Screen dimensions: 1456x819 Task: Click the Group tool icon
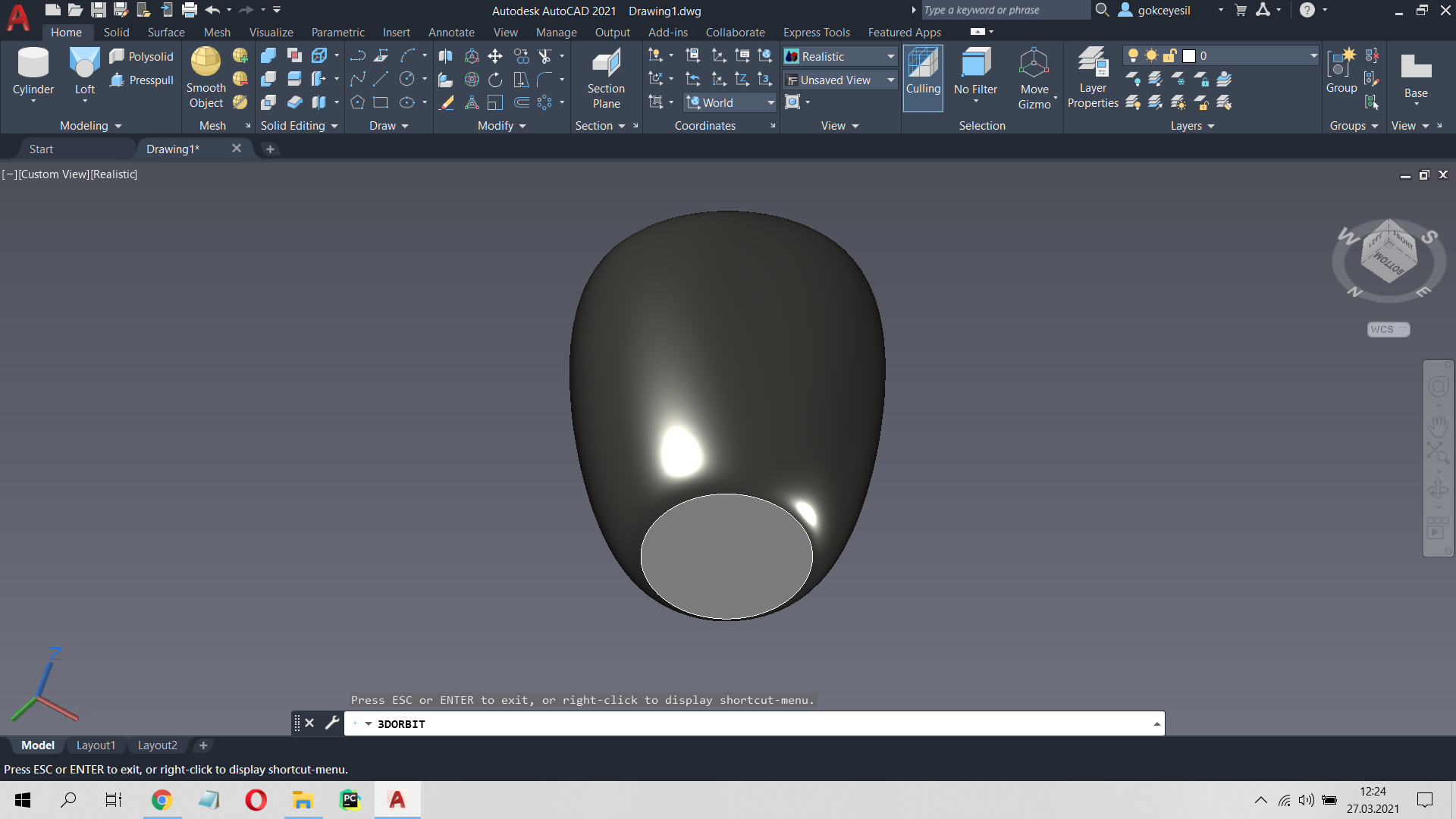1341,64
